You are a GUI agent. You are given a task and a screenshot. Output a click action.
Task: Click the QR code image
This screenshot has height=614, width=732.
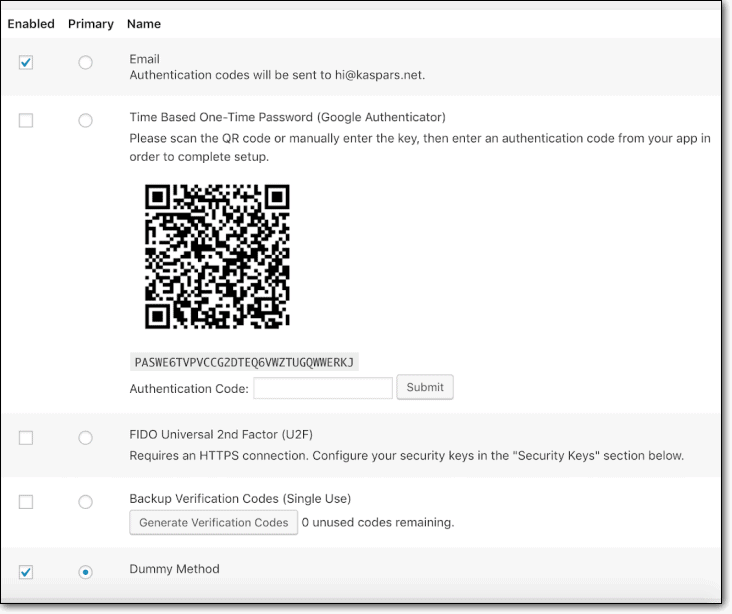(x=217, y=256)
